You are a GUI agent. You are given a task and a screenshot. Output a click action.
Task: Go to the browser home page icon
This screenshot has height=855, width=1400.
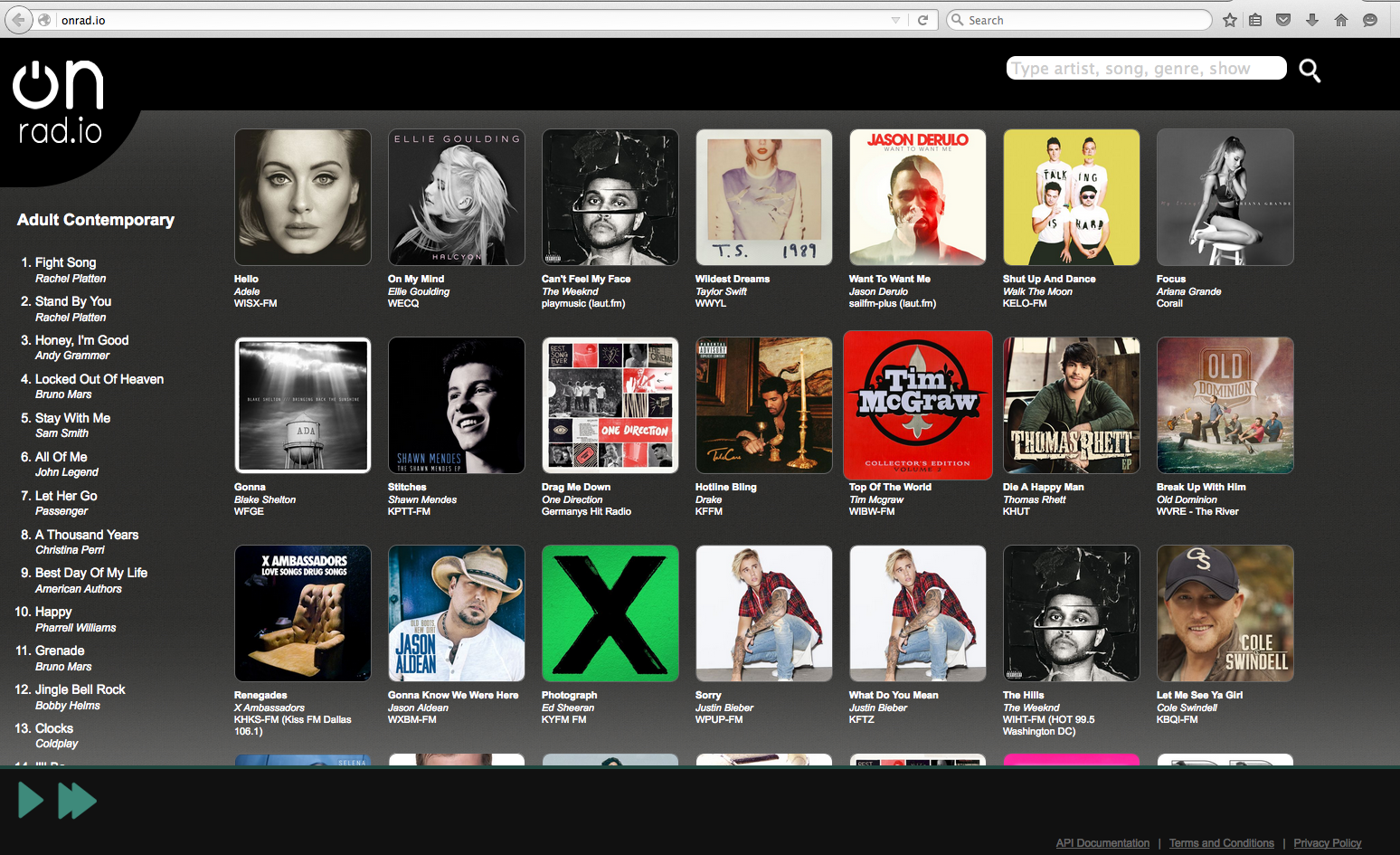pyautogui.click(x=1341, y=20)
